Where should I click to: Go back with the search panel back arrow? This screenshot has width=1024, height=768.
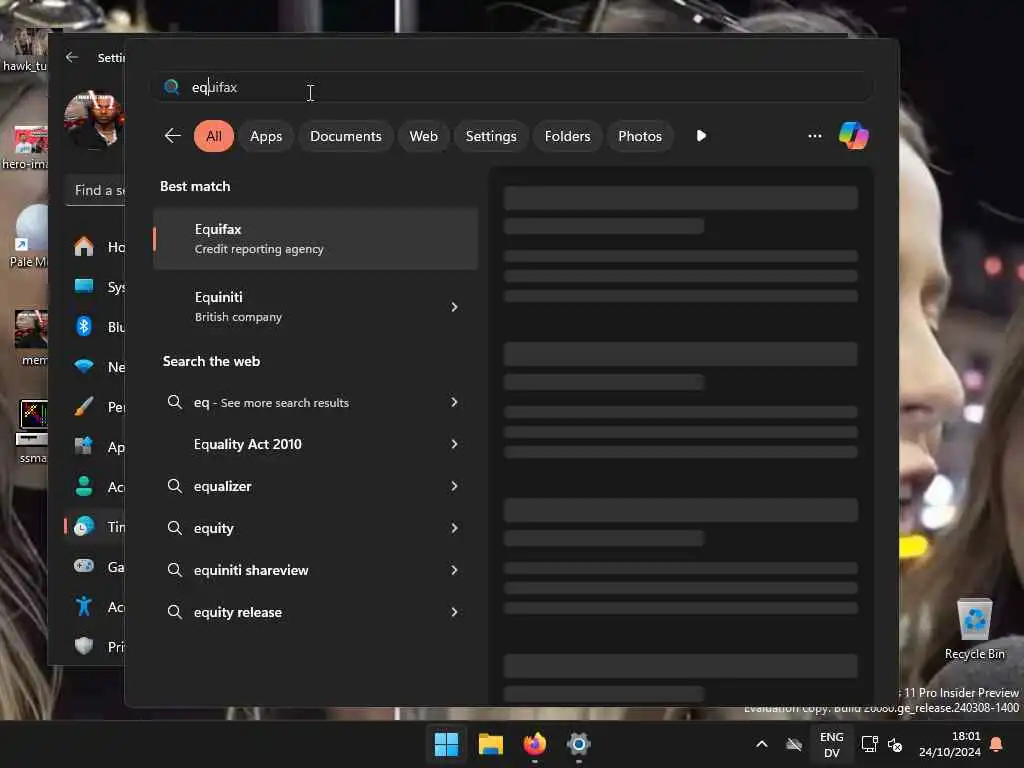(x=173, y=136)
